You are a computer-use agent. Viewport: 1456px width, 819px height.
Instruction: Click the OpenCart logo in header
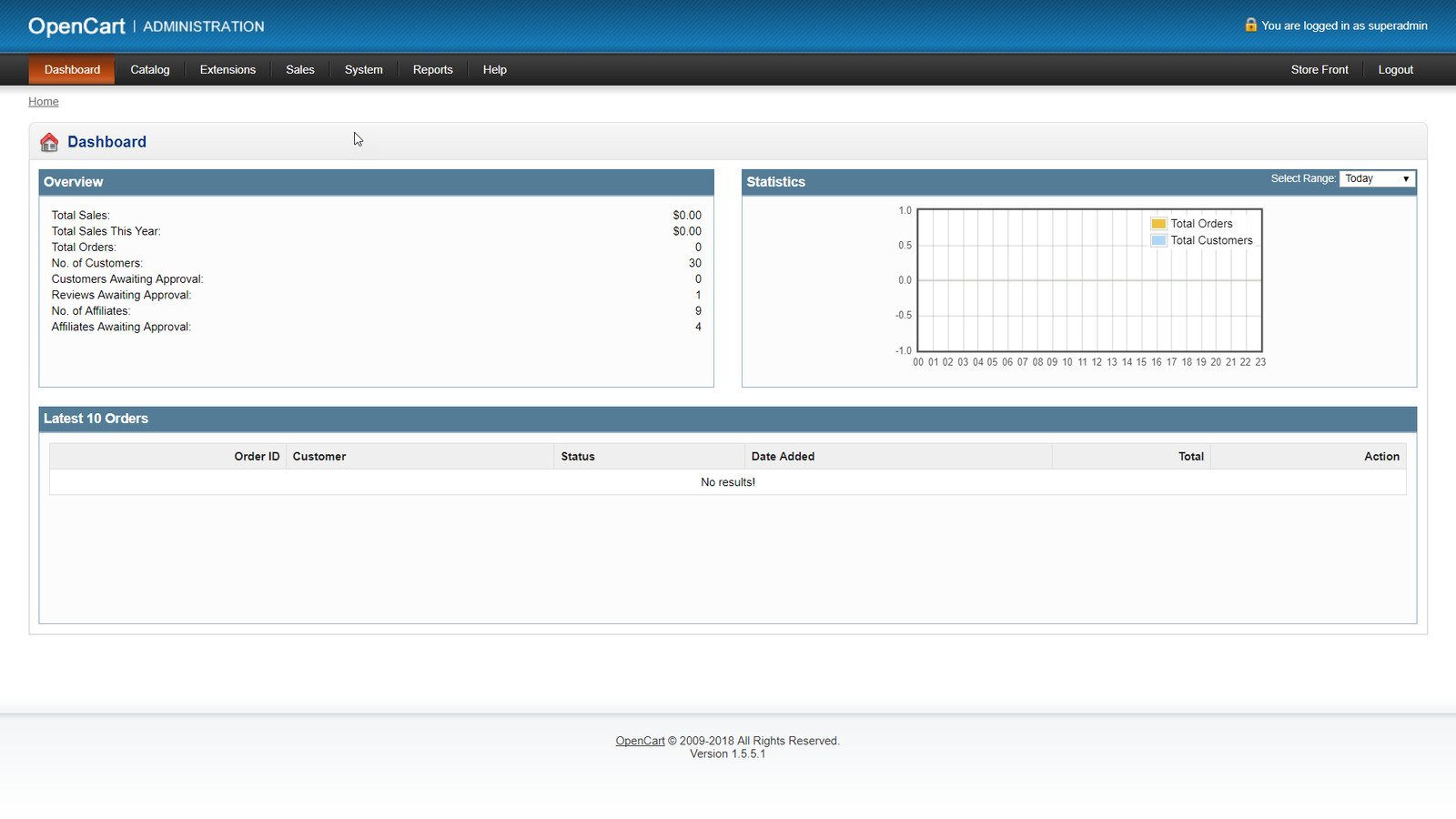point(76,26)
